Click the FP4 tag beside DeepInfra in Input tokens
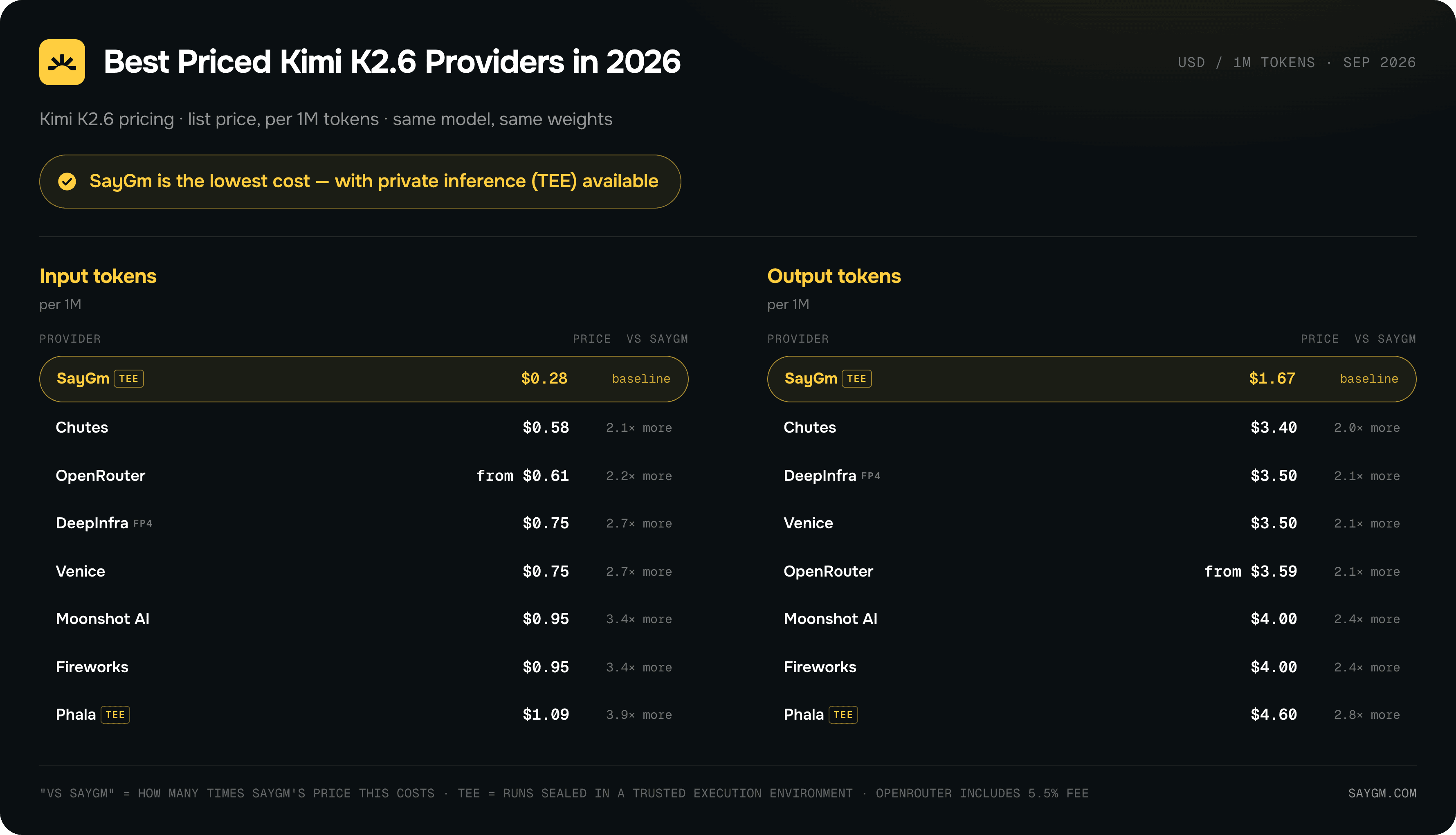 (143, 523)
